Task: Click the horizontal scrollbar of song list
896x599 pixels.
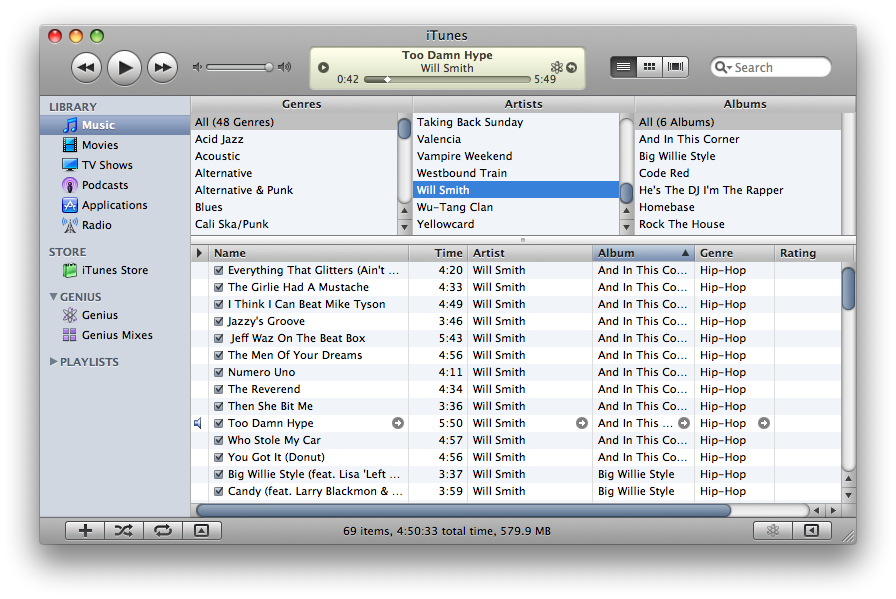Action: [463, 510]
